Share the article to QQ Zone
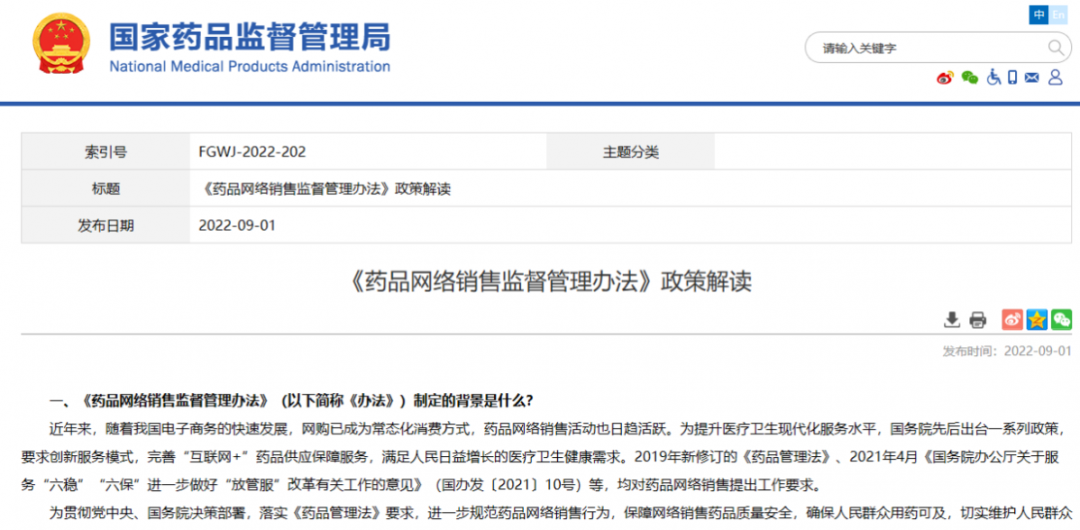 tap(1037, 320)
